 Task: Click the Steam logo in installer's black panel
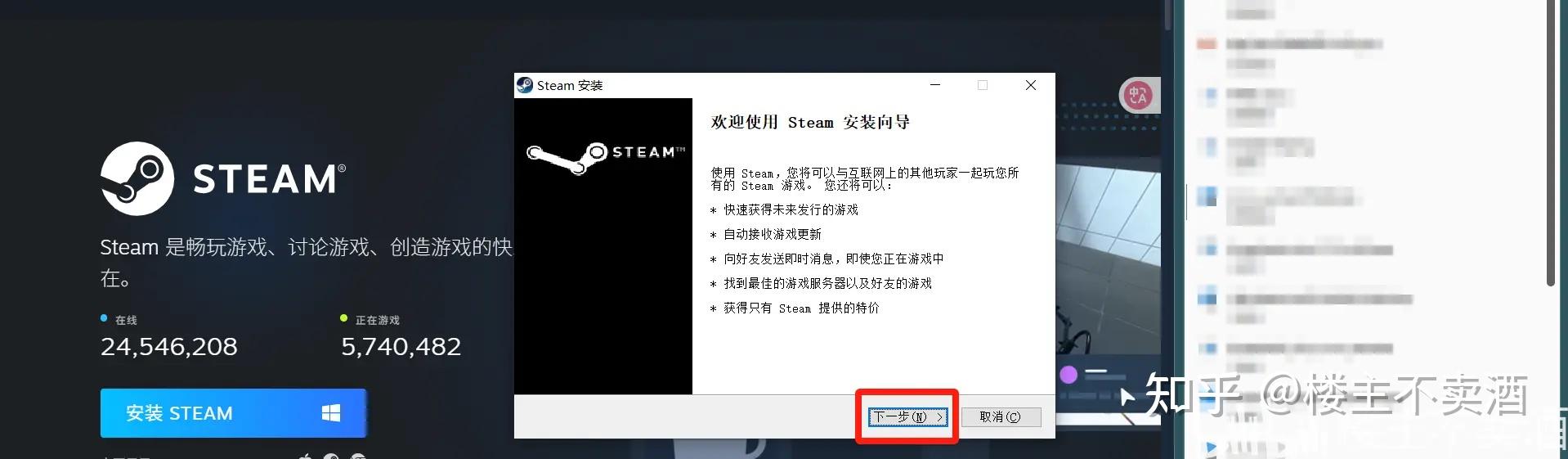pyautogui.click(x=606, y=157)
